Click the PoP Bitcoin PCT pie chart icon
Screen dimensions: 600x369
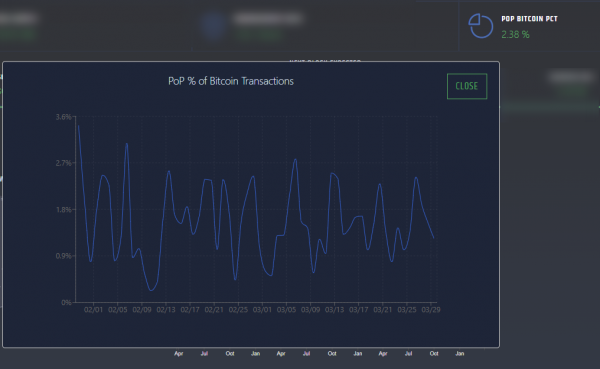[x=481, y=26]
